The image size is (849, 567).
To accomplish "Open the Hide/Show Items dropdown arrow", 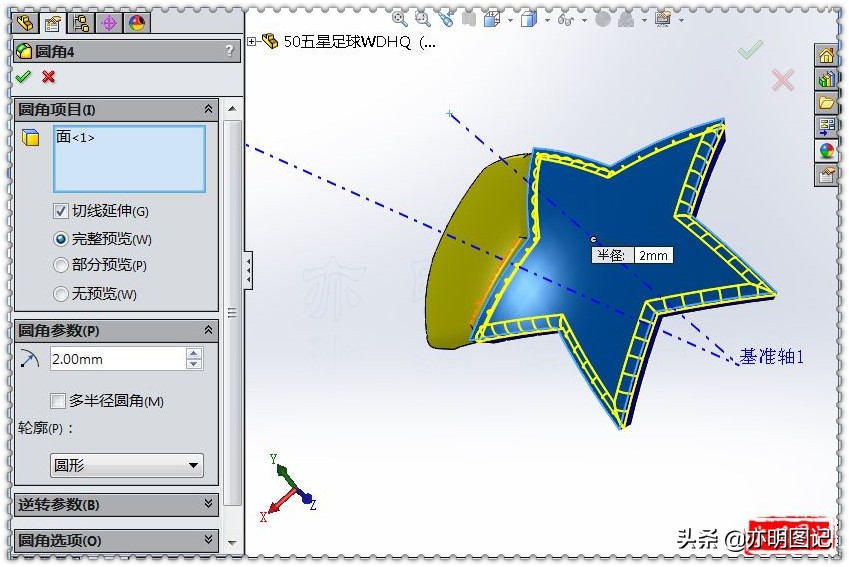I will (584, 21).
